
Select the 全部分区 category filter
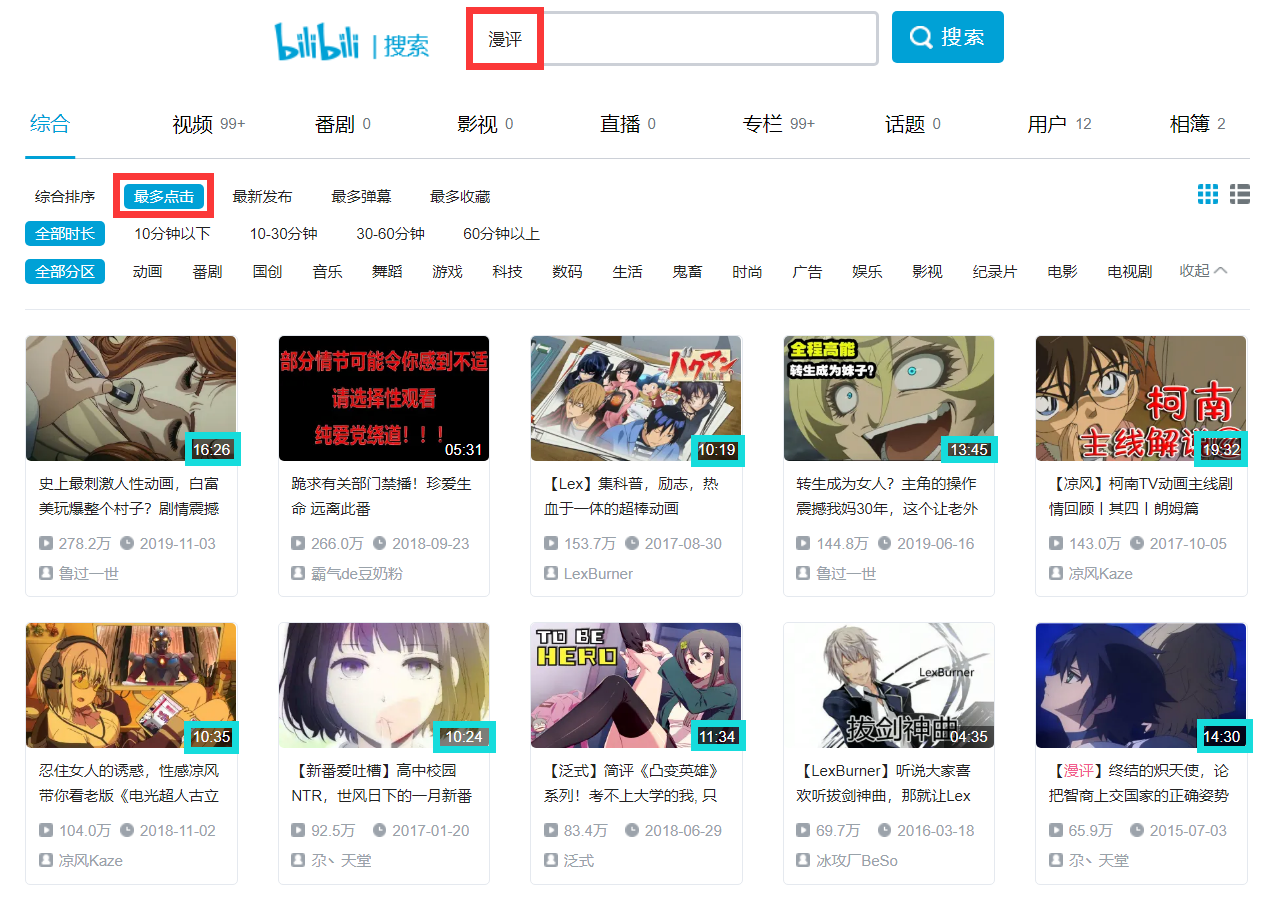tap(65, 271)
